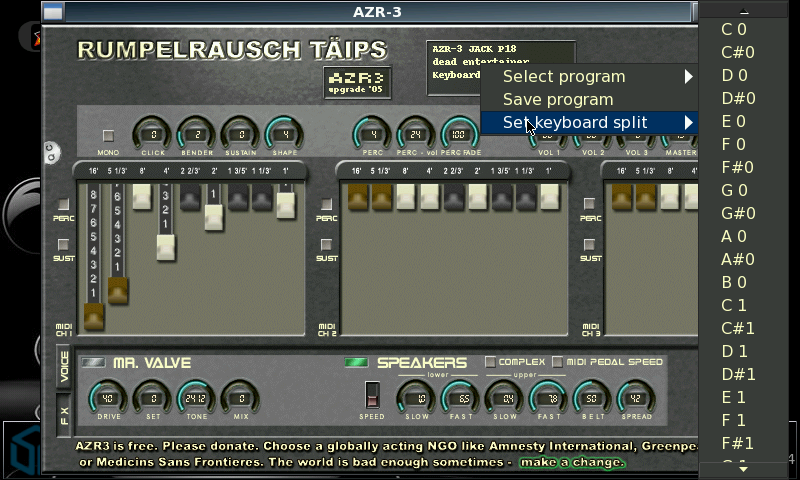Image resolution: width=800 pixels, height=480 pixels.
Task: Click the CLICK knob
Action: click(153, 134)
